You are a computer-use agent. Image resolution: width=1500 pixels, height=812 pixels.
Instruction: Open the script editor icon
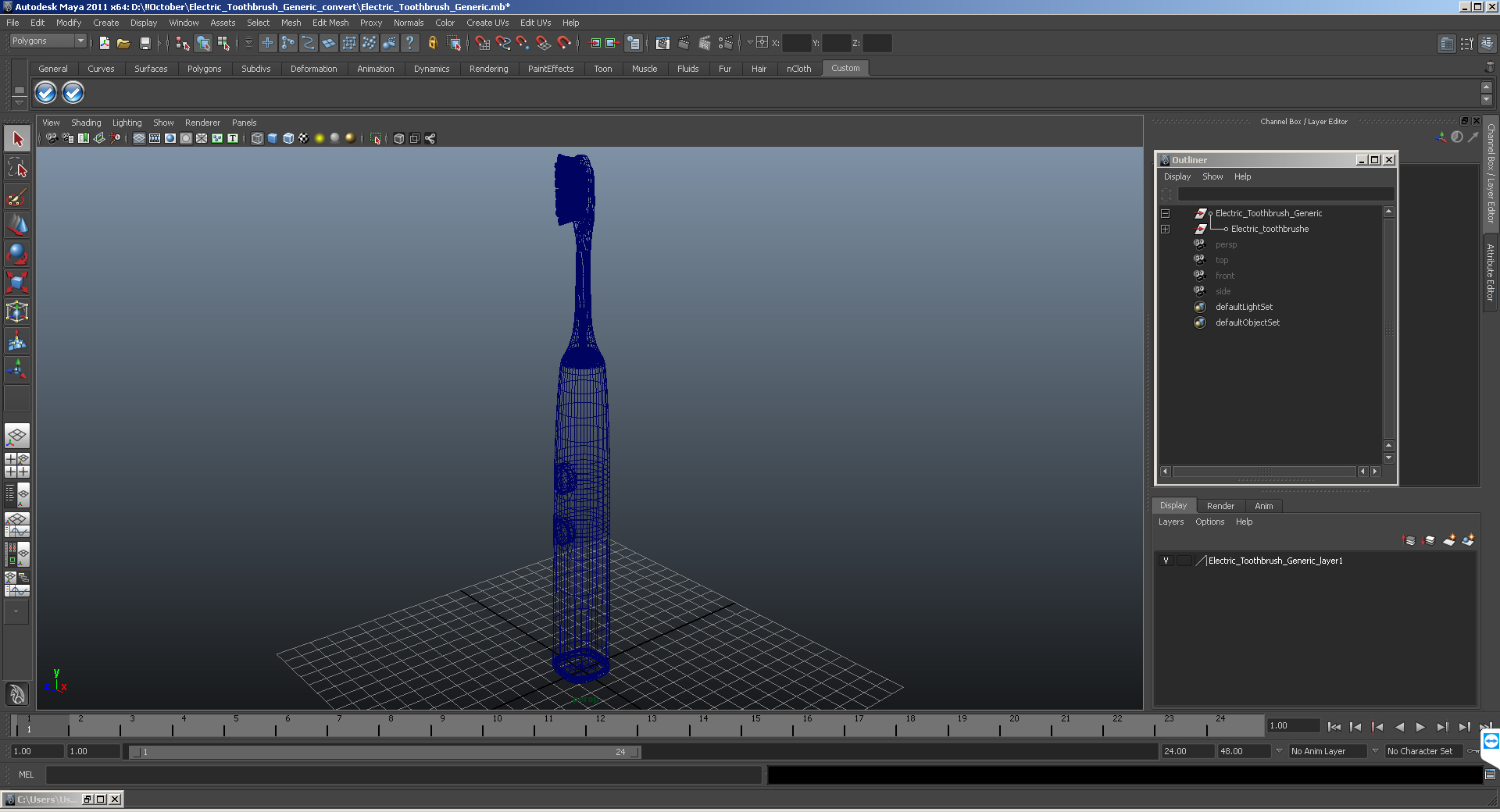(1490, 775)
